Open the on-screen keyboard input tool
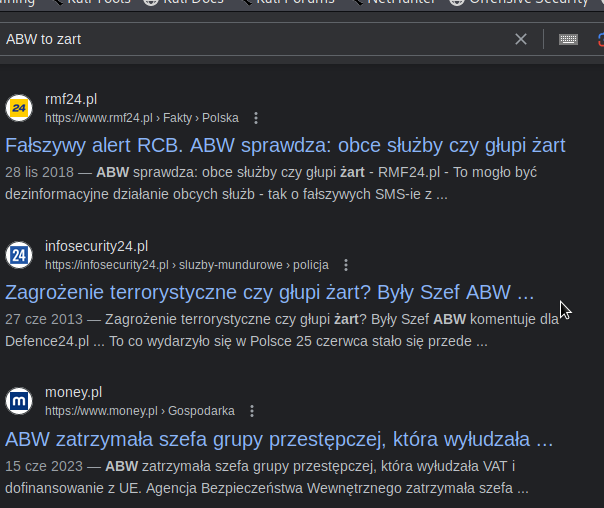The width and height of the screenshot is (604, 508). tap(568, 39)
